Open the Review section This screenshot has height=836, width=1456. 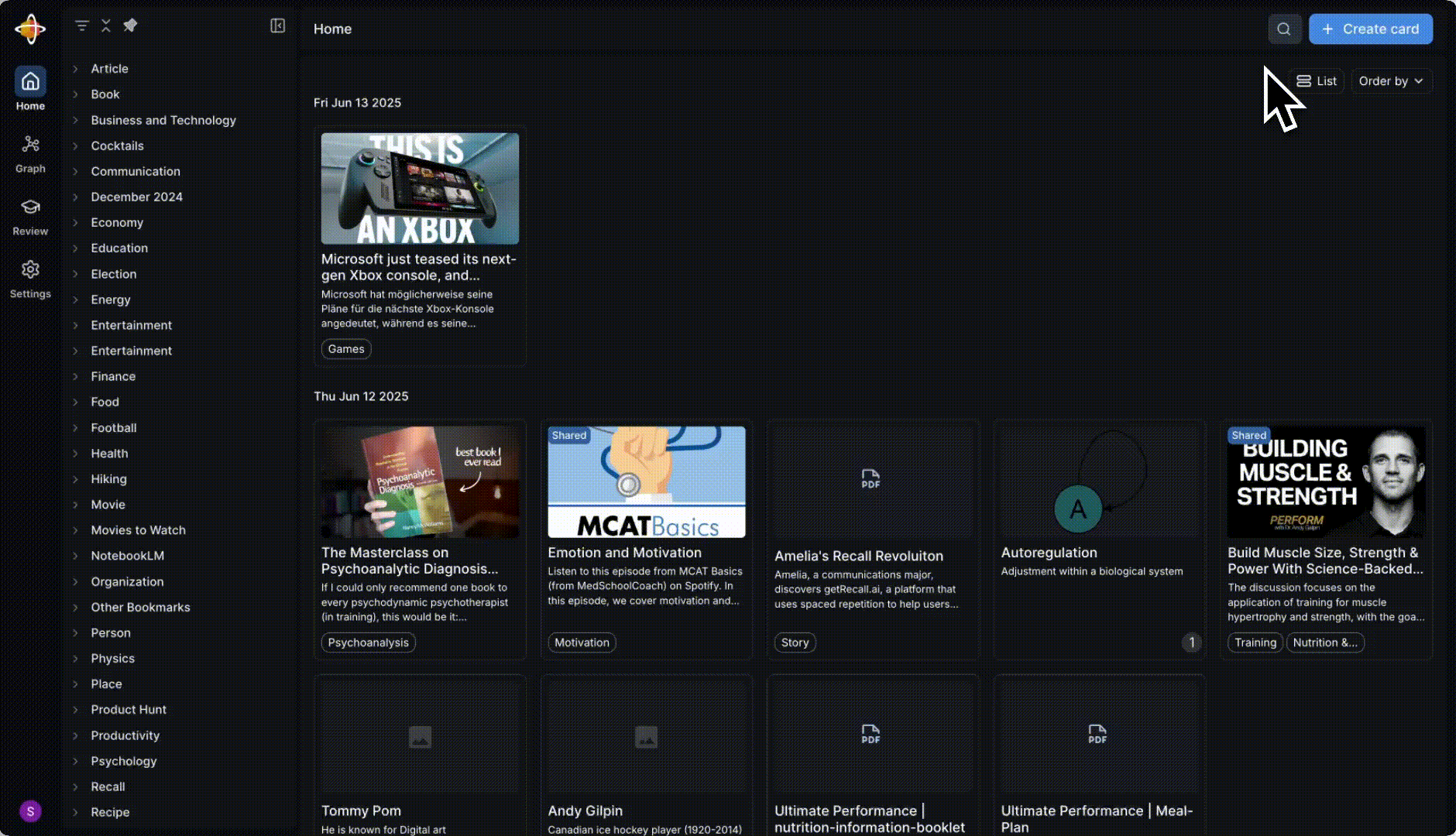(30, 216)
